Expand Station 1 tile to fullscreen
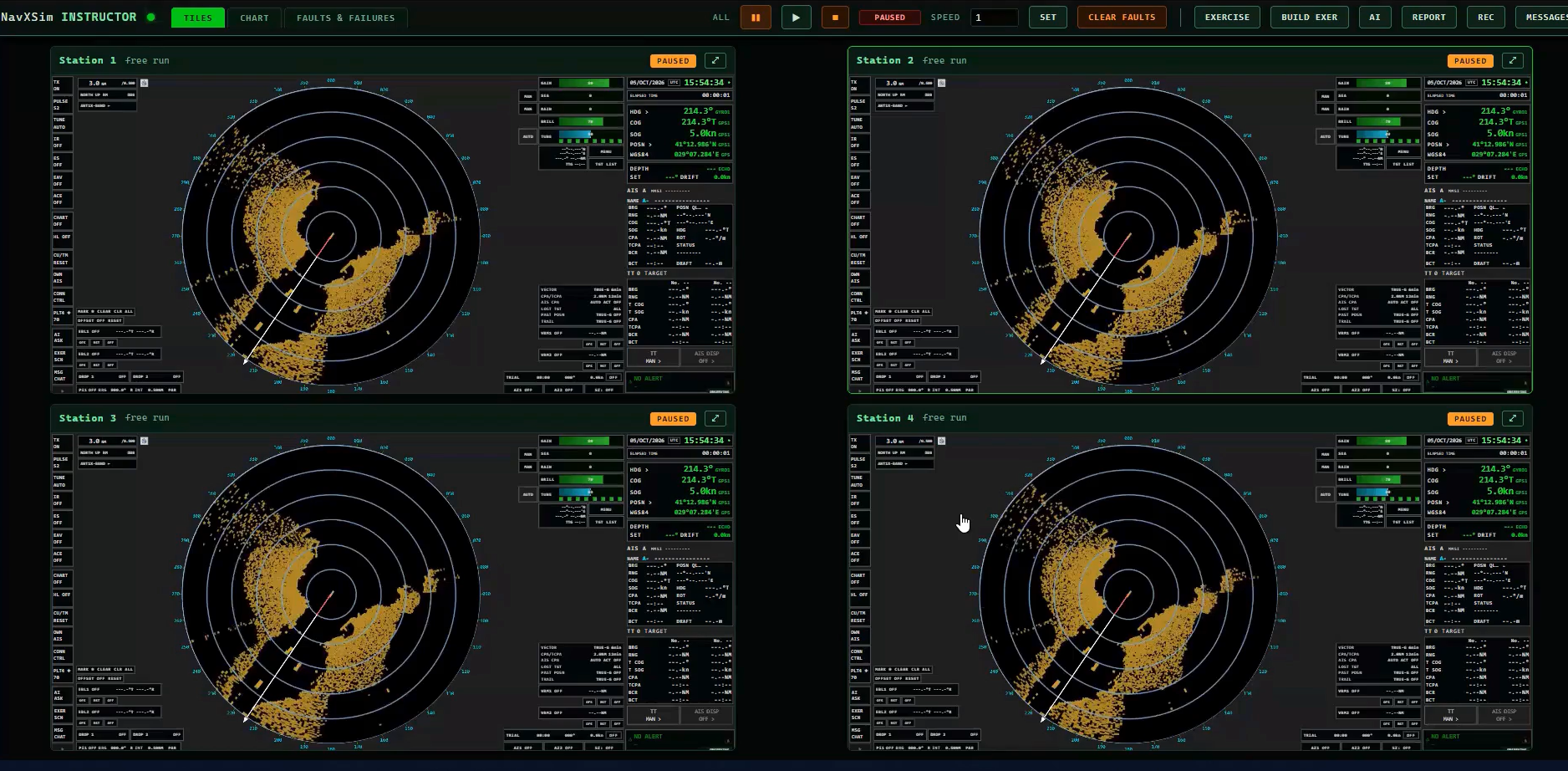The height and width of the screenshot is (771, 1568). [x=715, y=60]
